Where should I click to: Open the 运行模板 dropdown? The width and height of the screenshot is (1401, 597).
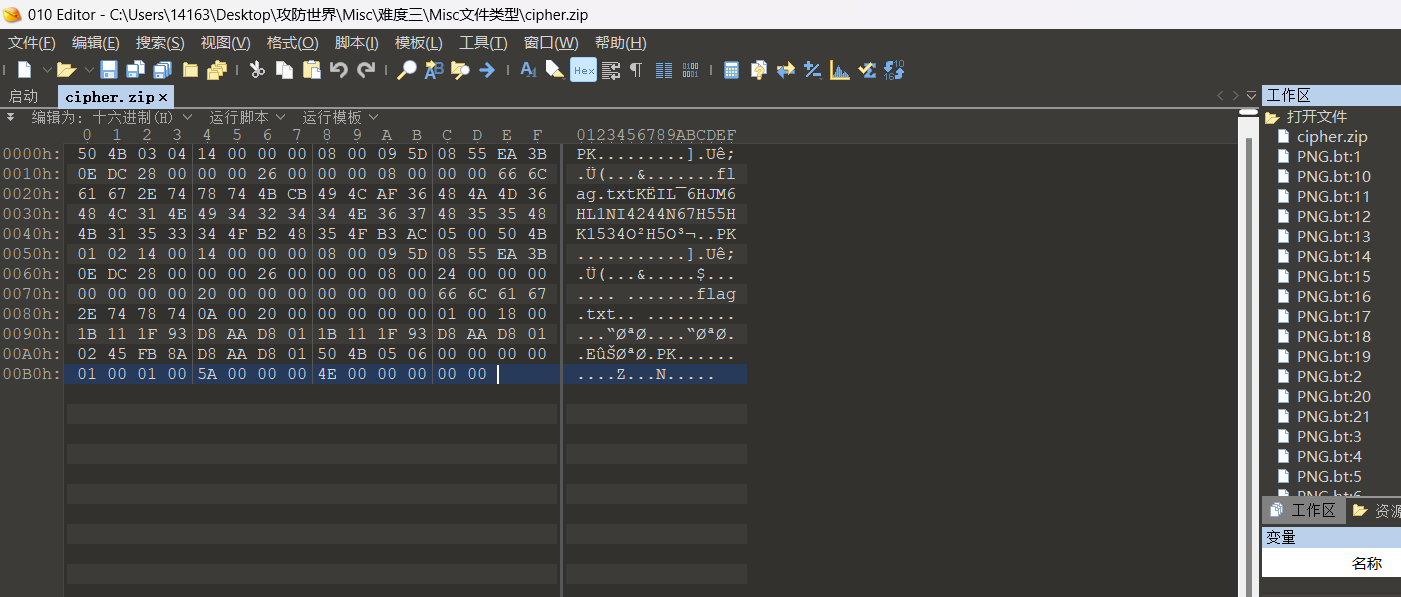click(338, 116)
